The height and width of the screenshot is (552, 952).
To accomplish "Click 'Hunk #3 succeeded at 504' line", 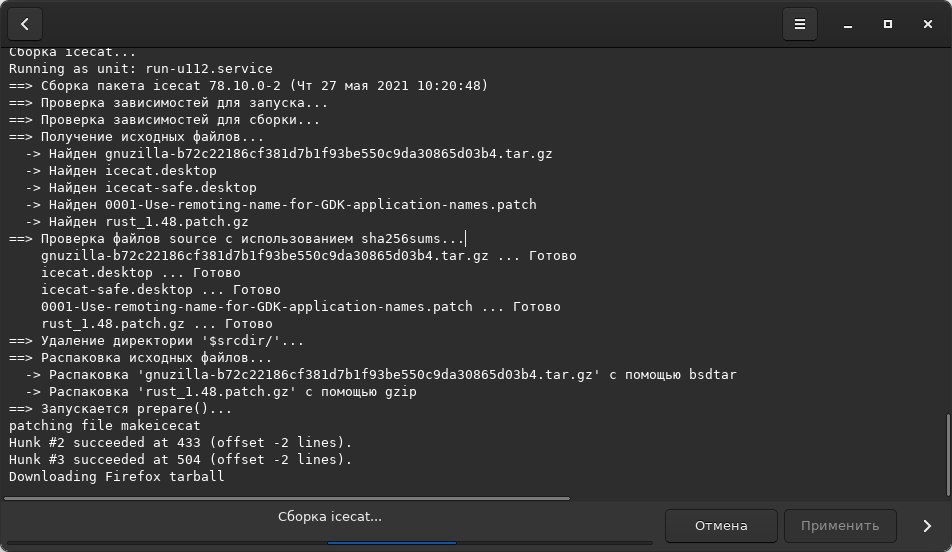I will click(180, 460).
